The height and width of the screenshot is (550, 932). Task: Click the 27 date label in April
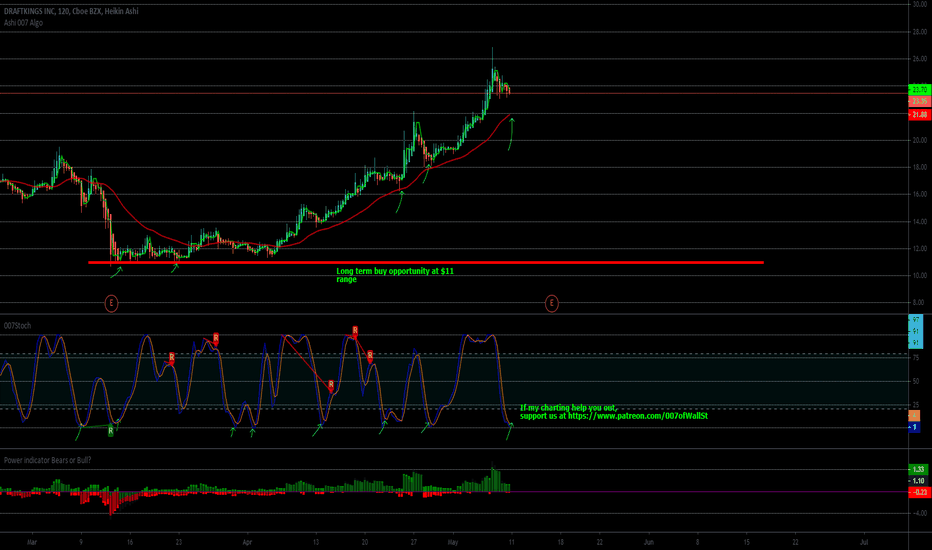coord(414,542)
